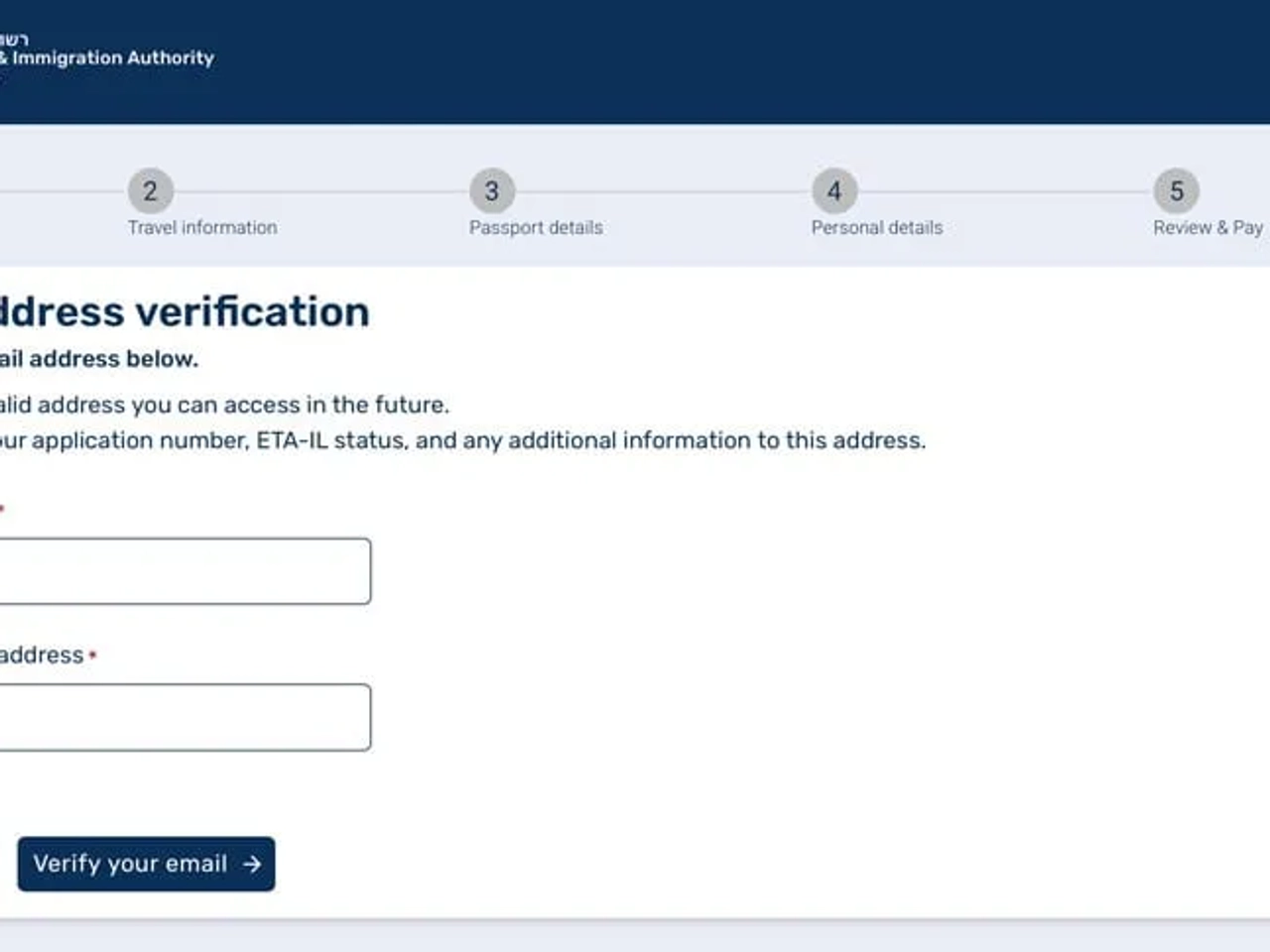
Task: Click the Personal details step label
Action: [877, 227]
